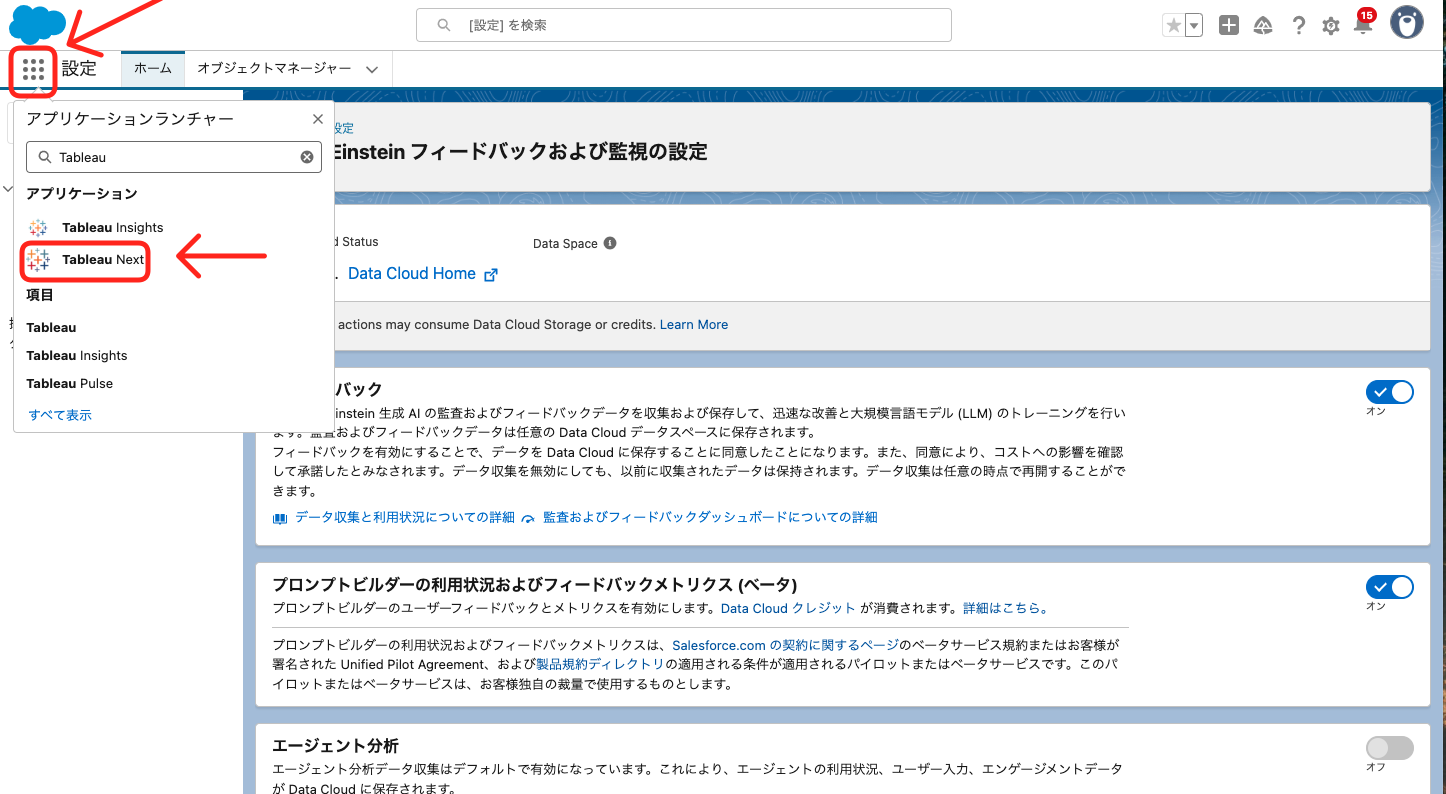
Task: Select the Tableau item under 項目
Action: pos(51,328)
